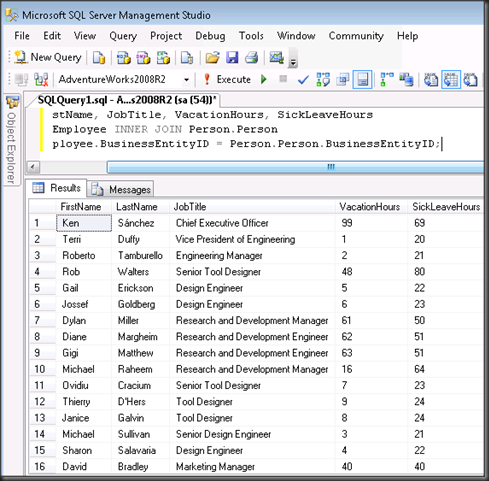
Task: Open the Window menu
Action: [296, 36]
